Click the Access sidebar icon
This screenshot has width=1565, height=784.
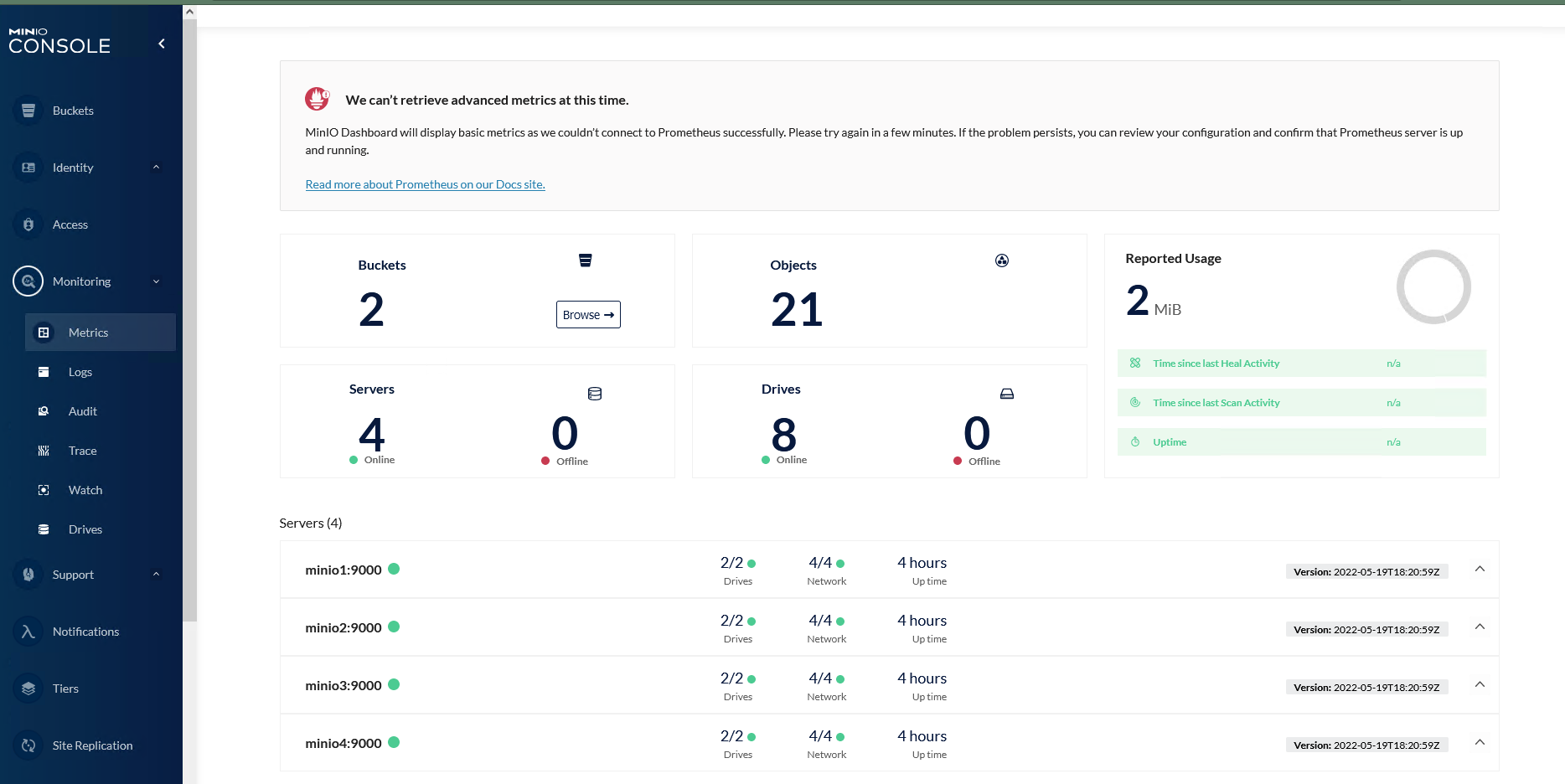click(28, 224)
